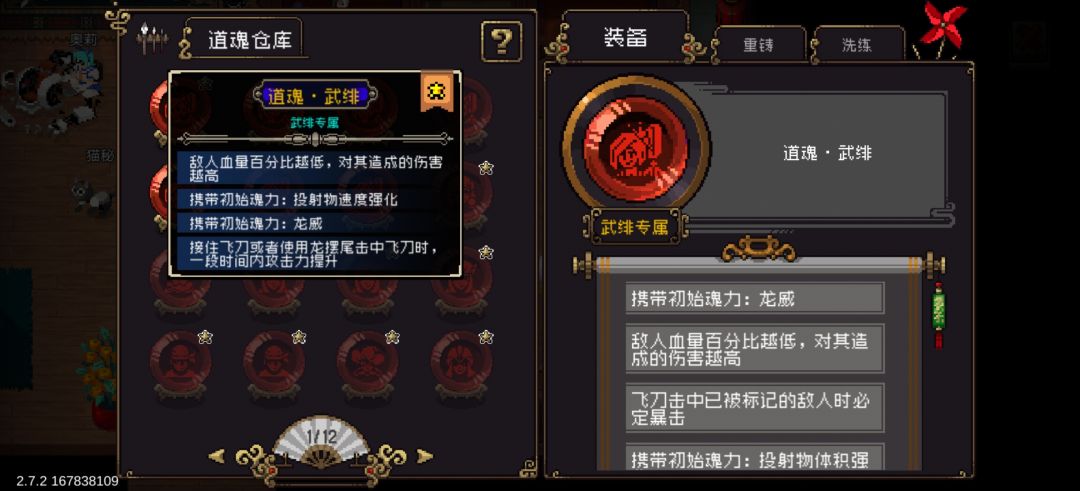1080x491 pixels.
Task: Select the large equipped 道魂·武绯 soul orb
Action: pos(635,148)
